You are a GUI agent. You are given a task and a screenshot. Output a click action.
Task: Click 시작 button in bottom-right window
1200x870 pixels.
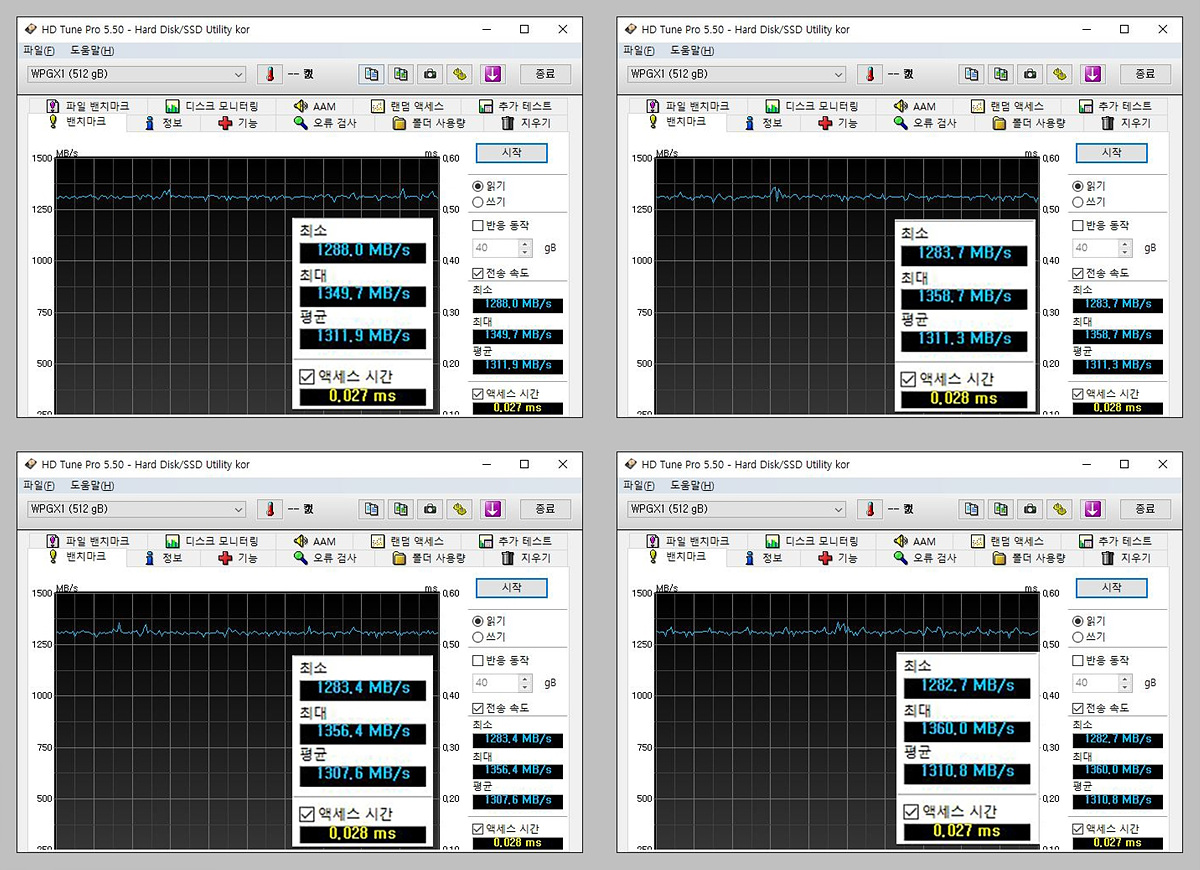pos(1111,588)
